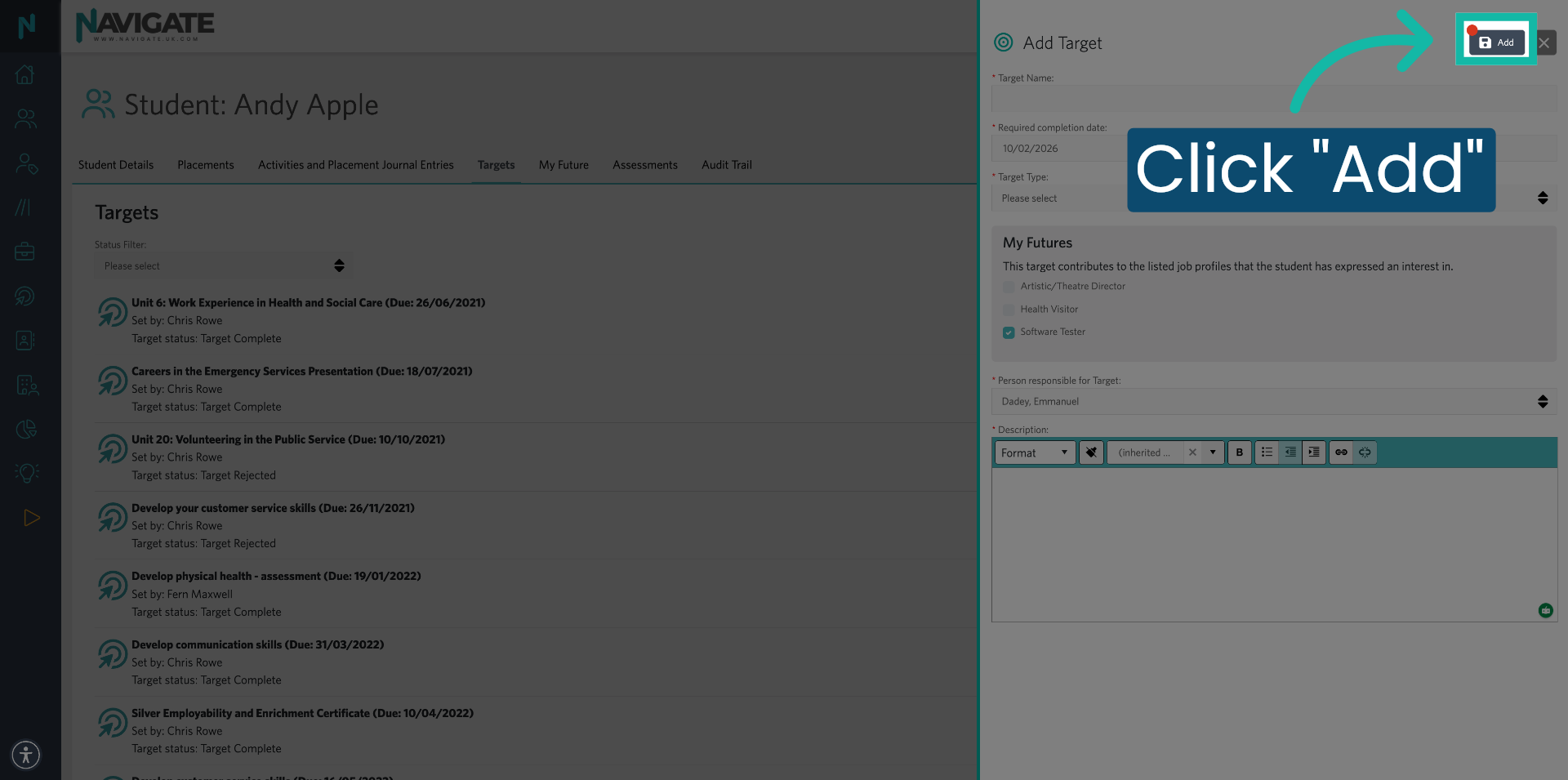This screenshot has width=1568, height=780.
Task: Click the green assistant icon in description box
Action: point(1545,610)
